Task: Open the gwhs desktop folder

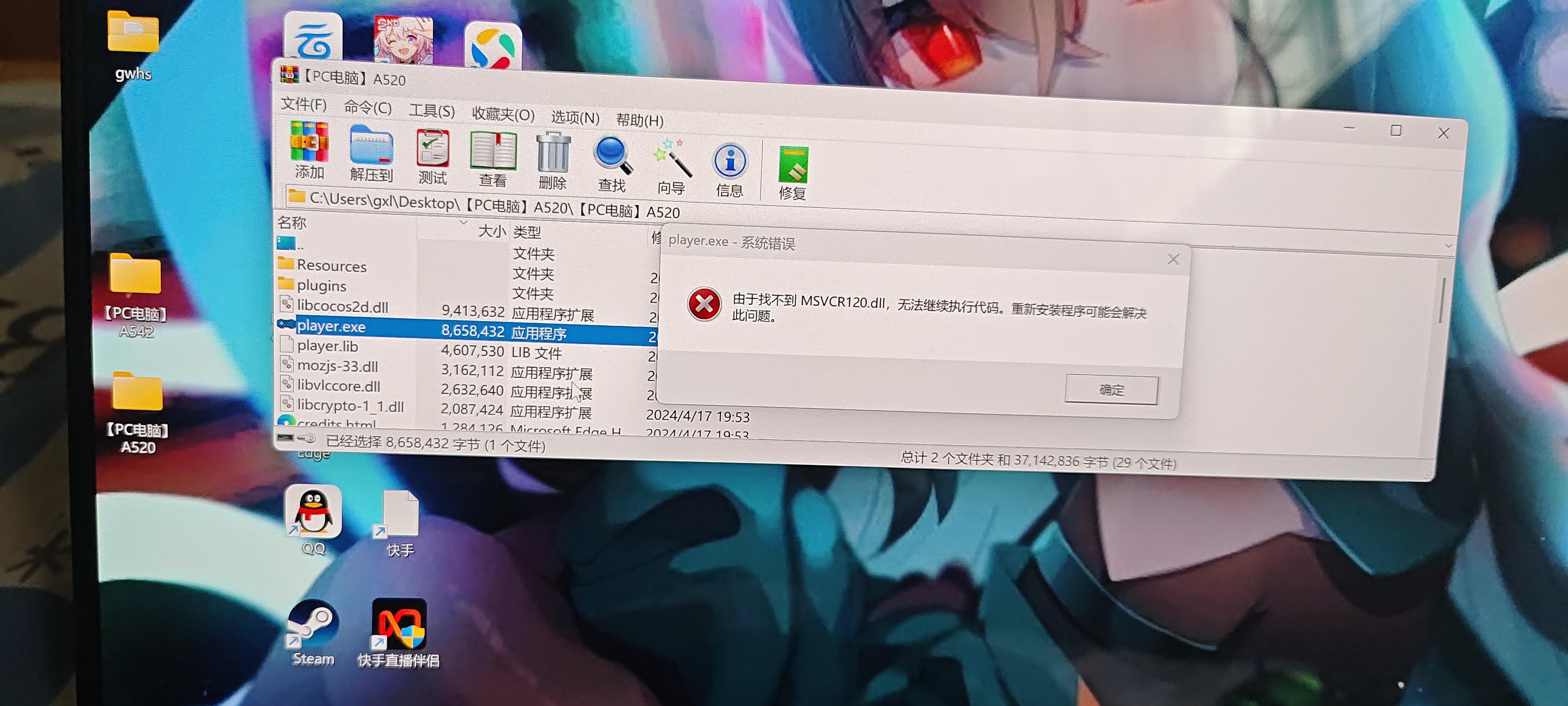Action: point(133,46)
